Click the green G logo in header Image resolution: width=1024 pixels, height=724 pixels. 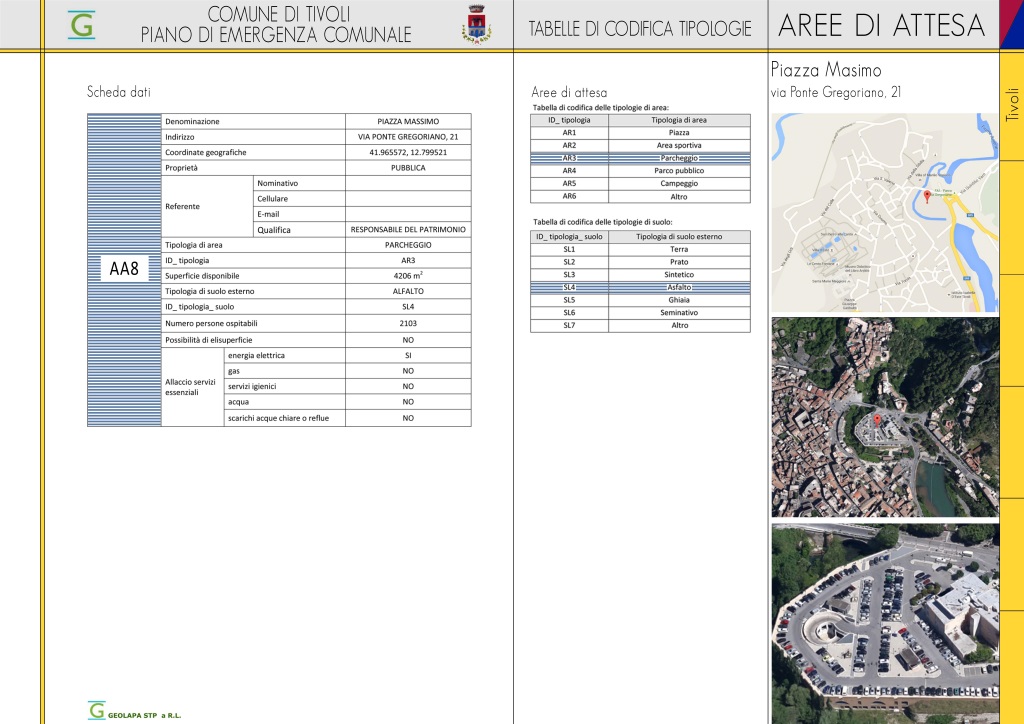pyautogui.click(x=82, y=25)
